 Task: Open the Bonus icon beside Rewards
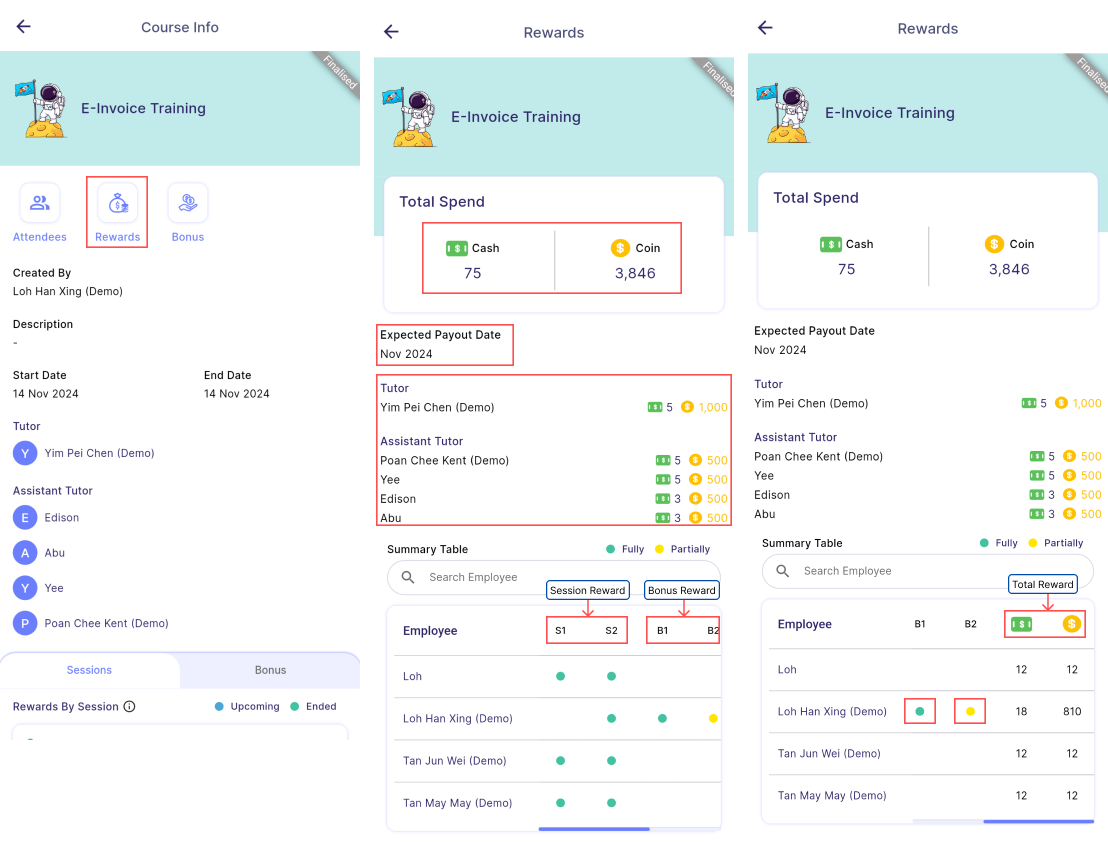(187, 204)
